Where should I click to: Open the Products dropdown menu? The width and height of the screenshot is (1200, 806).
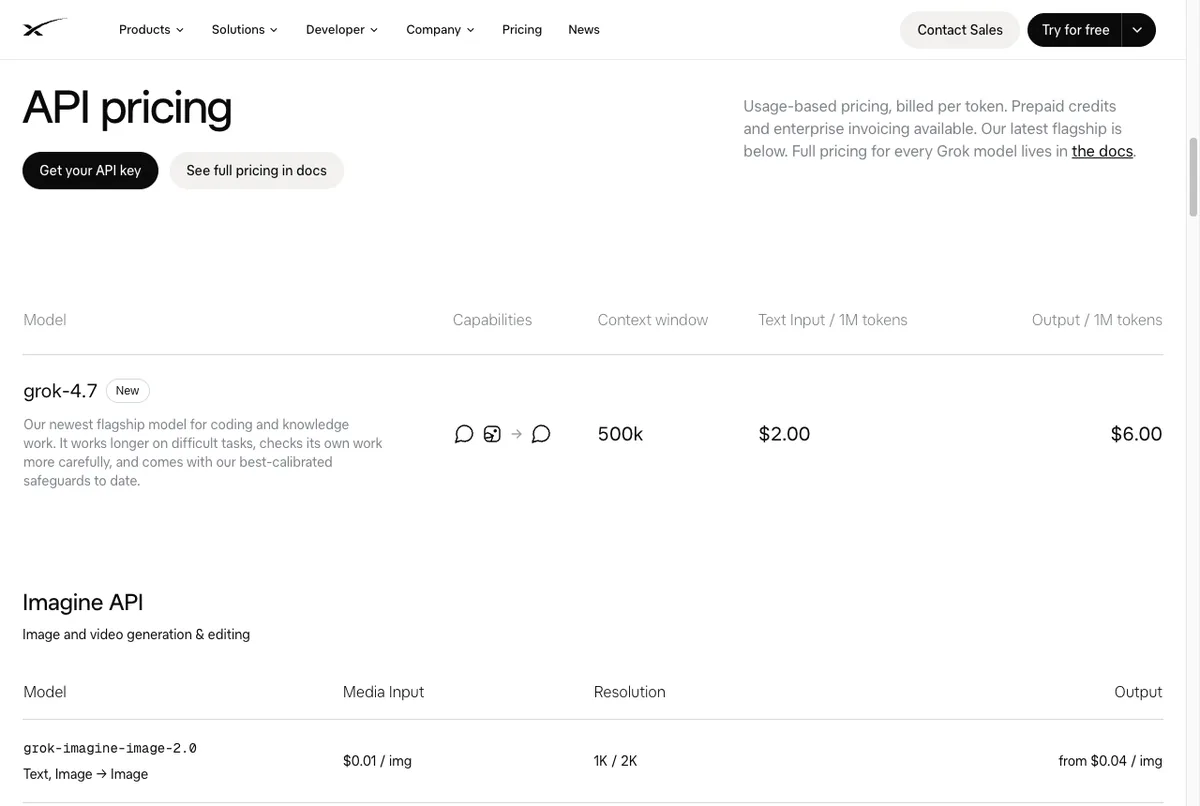pyautogui.click(x=151, y=30)
